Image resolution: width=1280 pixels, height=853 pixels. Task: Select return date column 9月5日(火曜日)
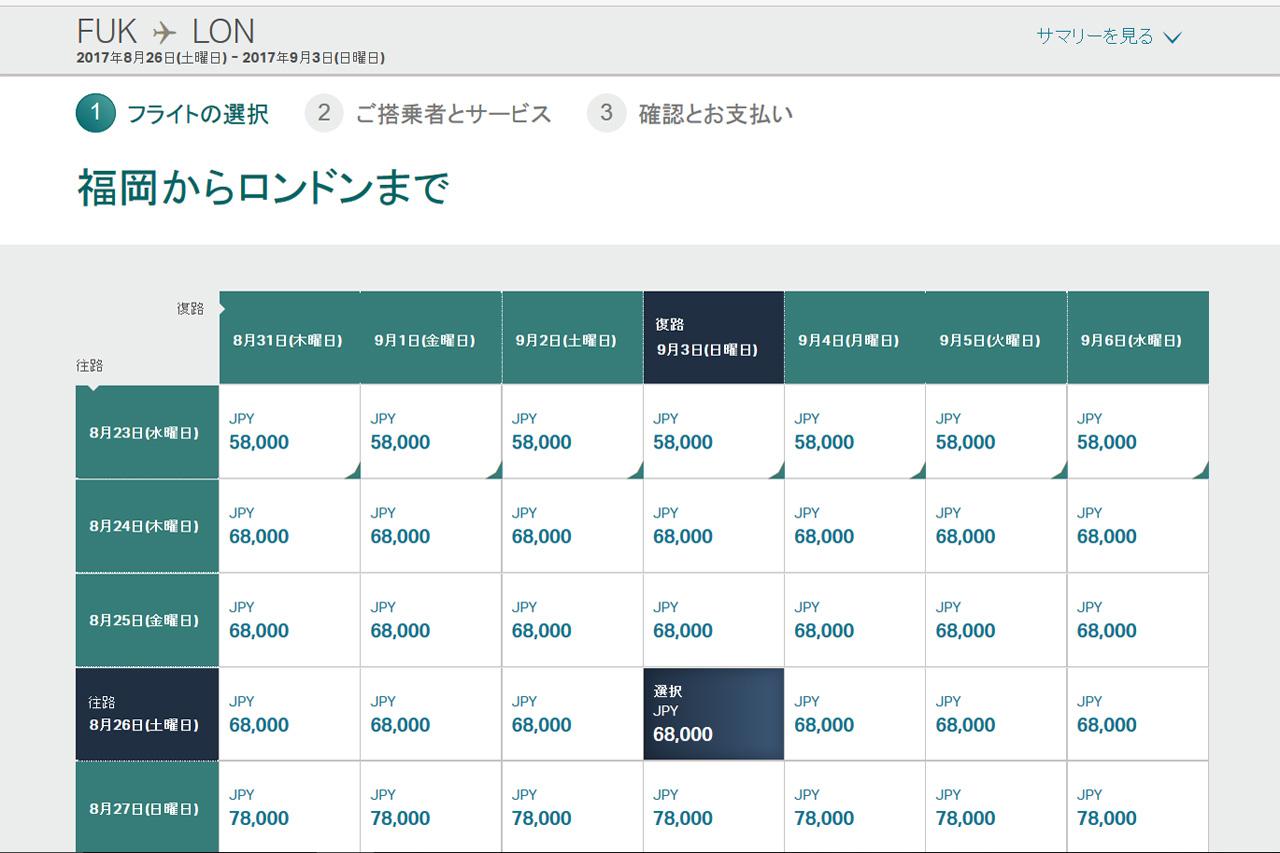[996, 338]
